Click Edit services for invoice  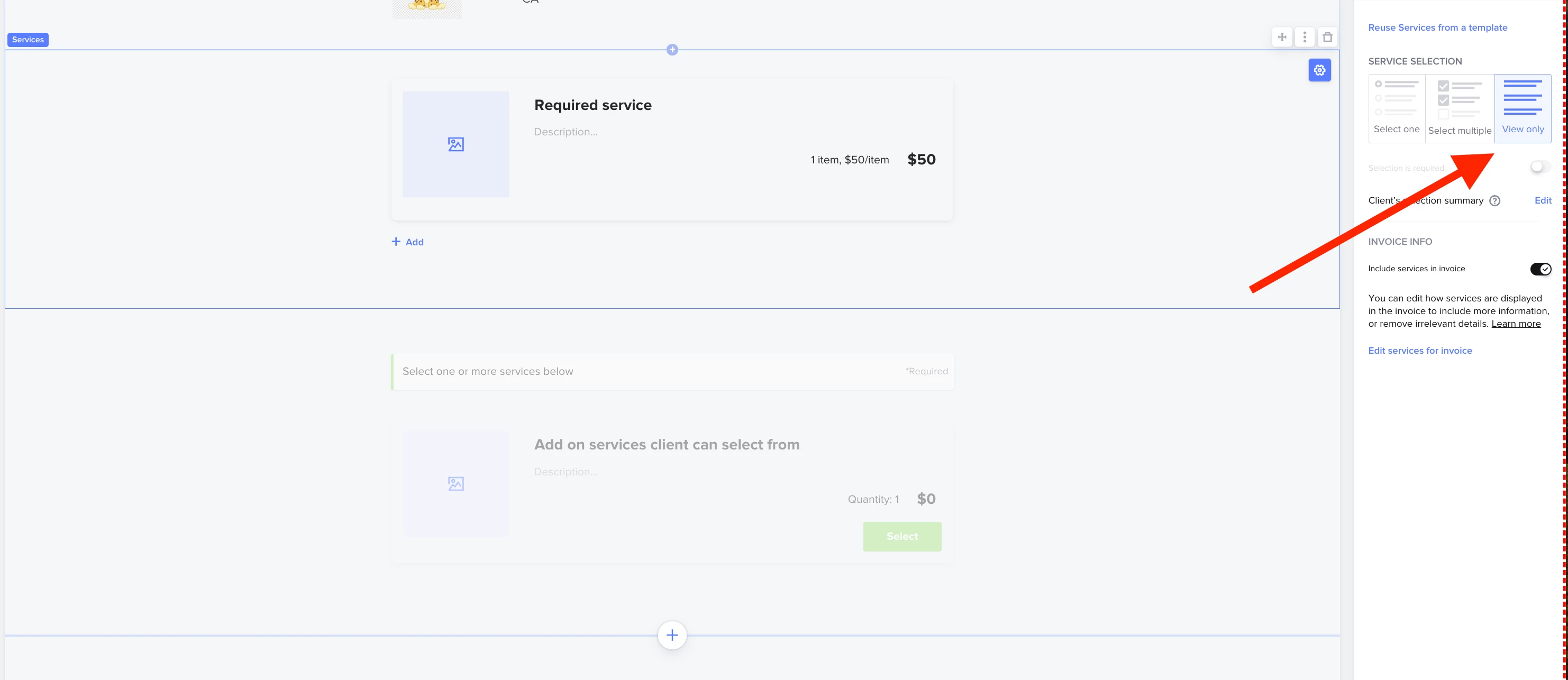pos(1419,351)
